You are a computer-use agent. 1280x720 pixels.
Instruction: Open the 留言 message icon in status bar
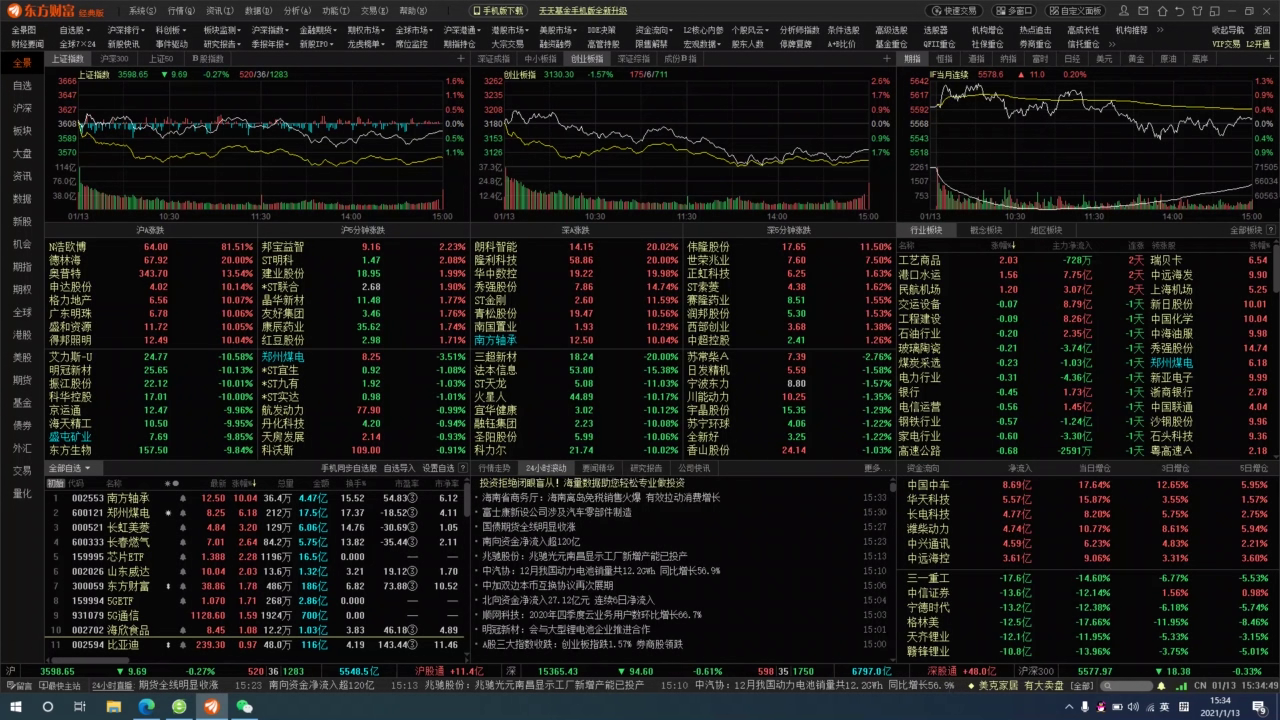coord(19,686)
